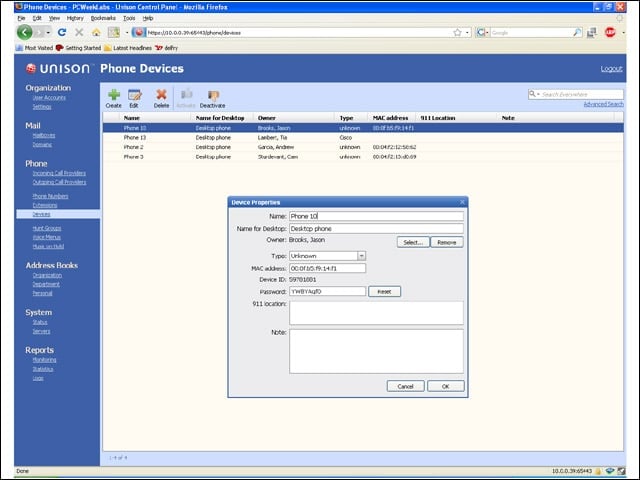The height and width of the screenshot is (480, 640).
Task: Open the Type dropdown in Device Properties
Action: coord(361,256)
